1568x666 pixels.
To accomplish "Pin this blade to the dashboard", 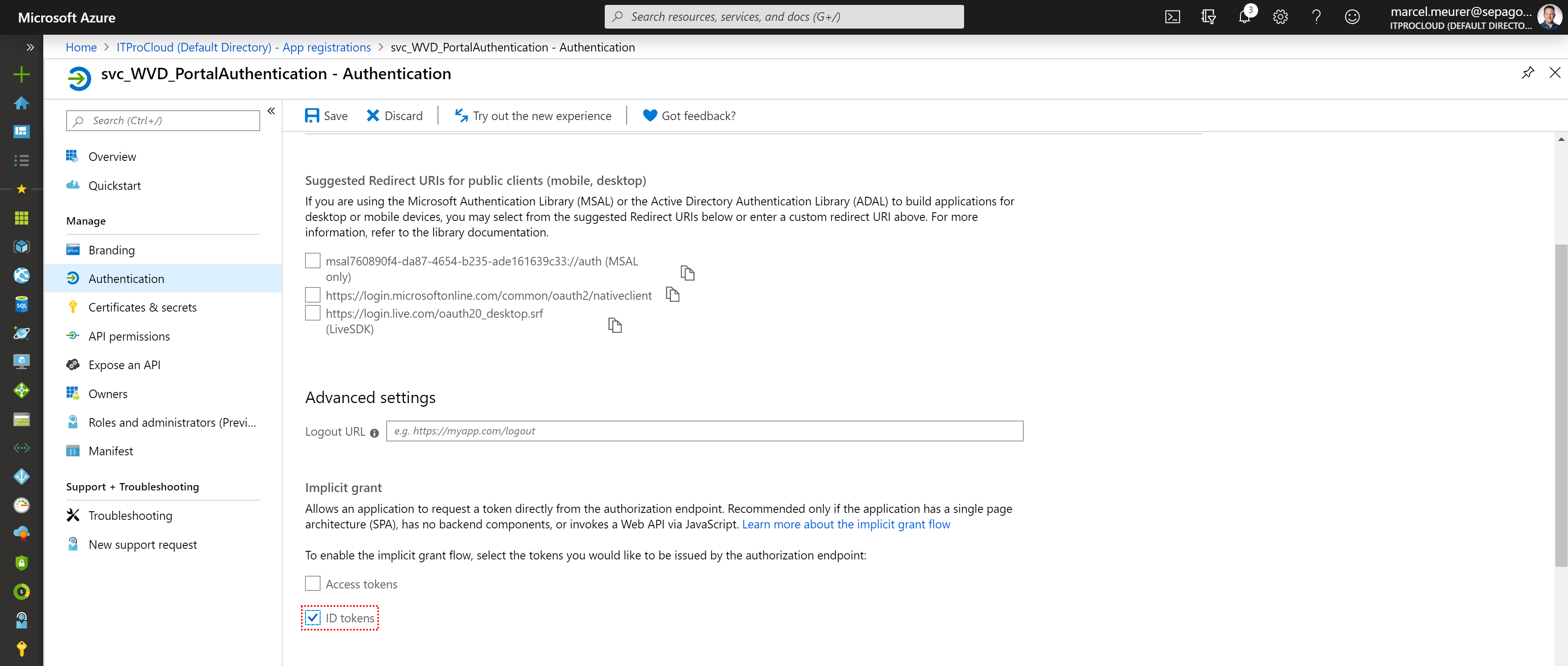I will click(x=1527, y=73).
